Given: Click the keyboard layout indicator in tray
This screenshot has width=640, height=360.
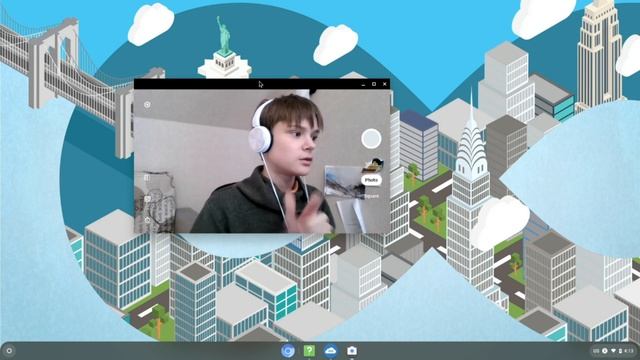Looking at the screenshot, I should click(x=596, y=351).
